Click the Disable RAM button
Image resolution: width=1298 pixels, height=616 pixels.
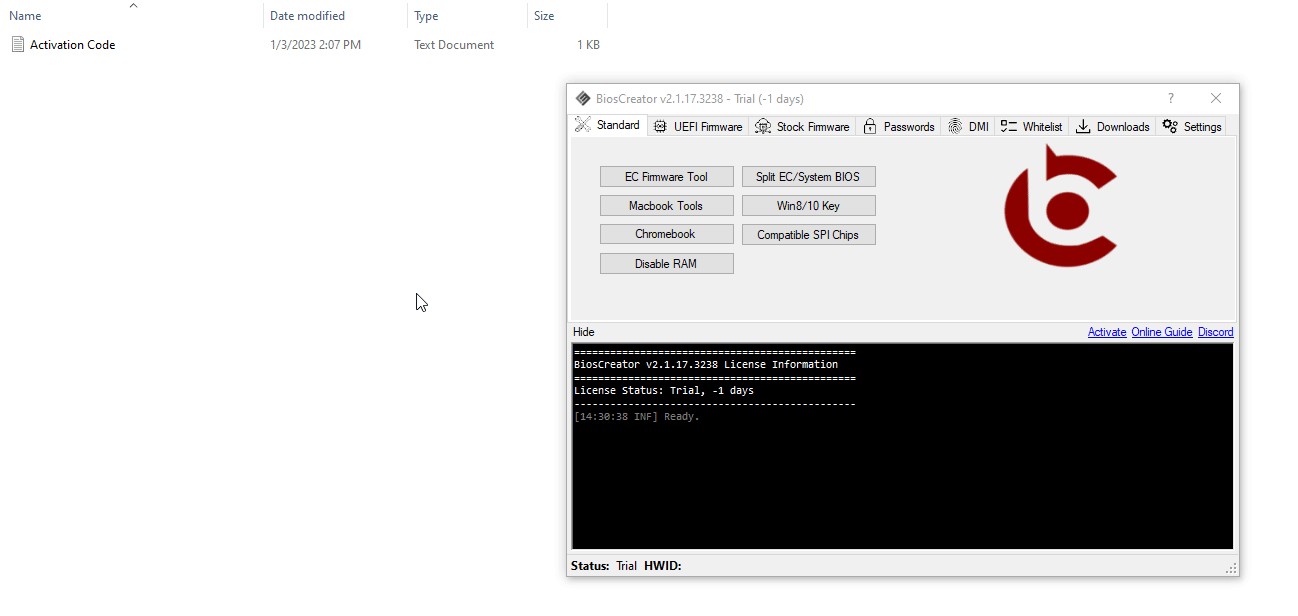(x=666, y=264)
